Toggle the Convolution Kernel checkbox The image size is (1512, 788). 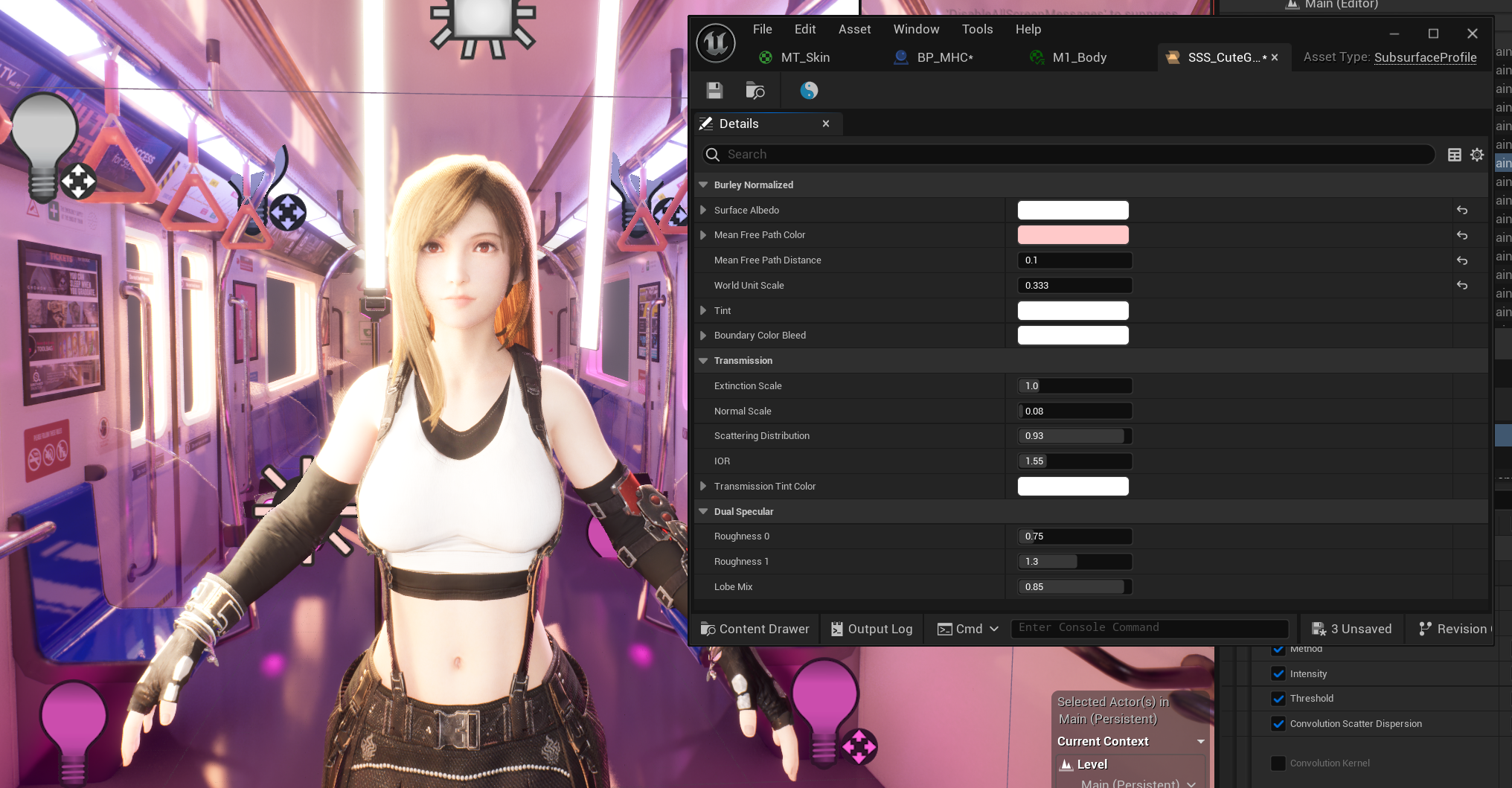(x=1278, y=763)
